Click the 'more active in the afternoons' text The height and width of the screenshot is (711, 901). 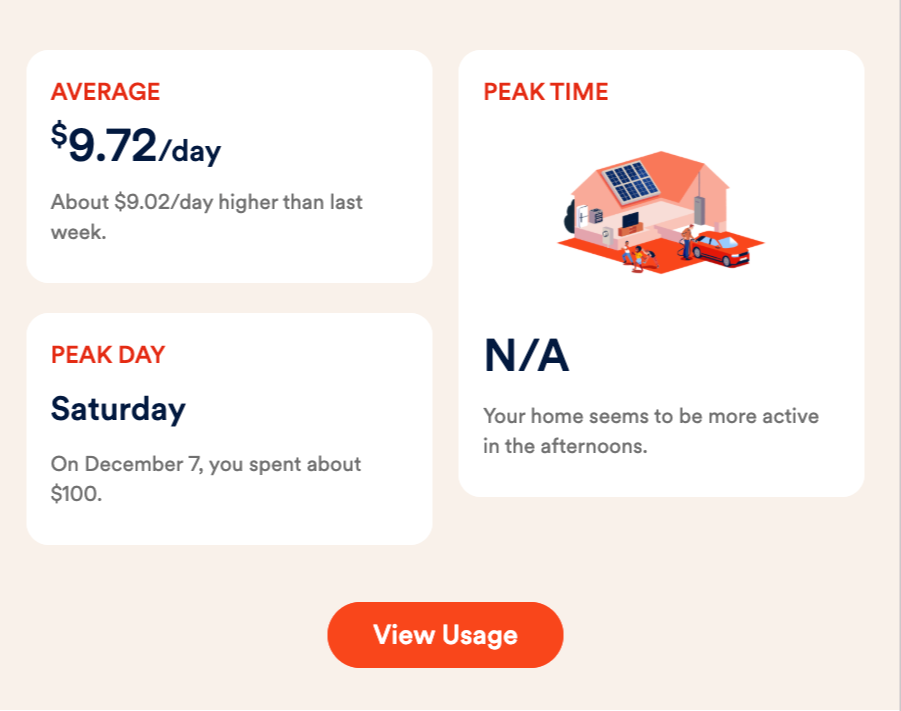click(x=651, y=431)
